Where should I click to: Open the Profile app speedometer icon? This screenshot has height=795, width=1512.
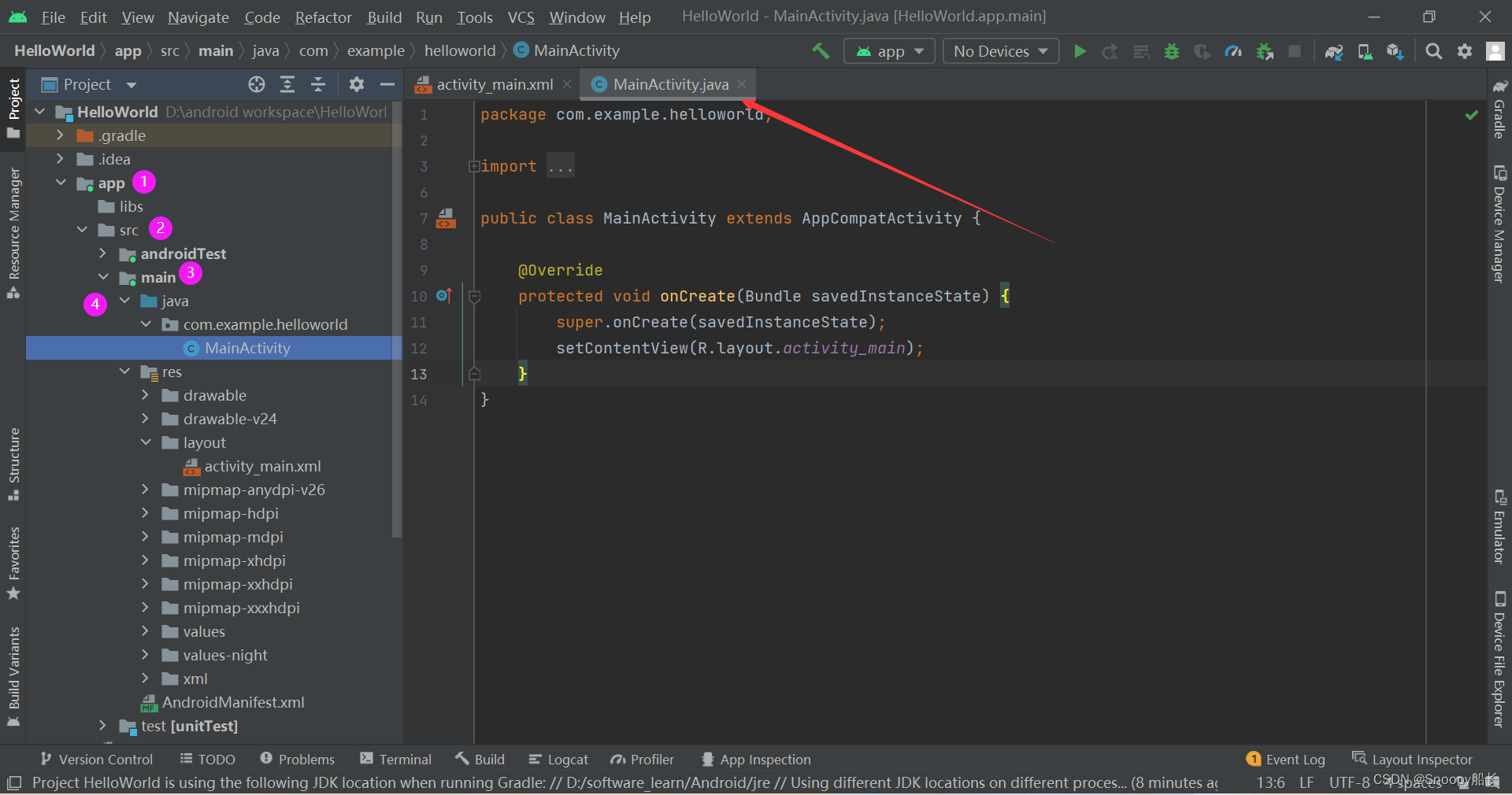(1233, 51)
